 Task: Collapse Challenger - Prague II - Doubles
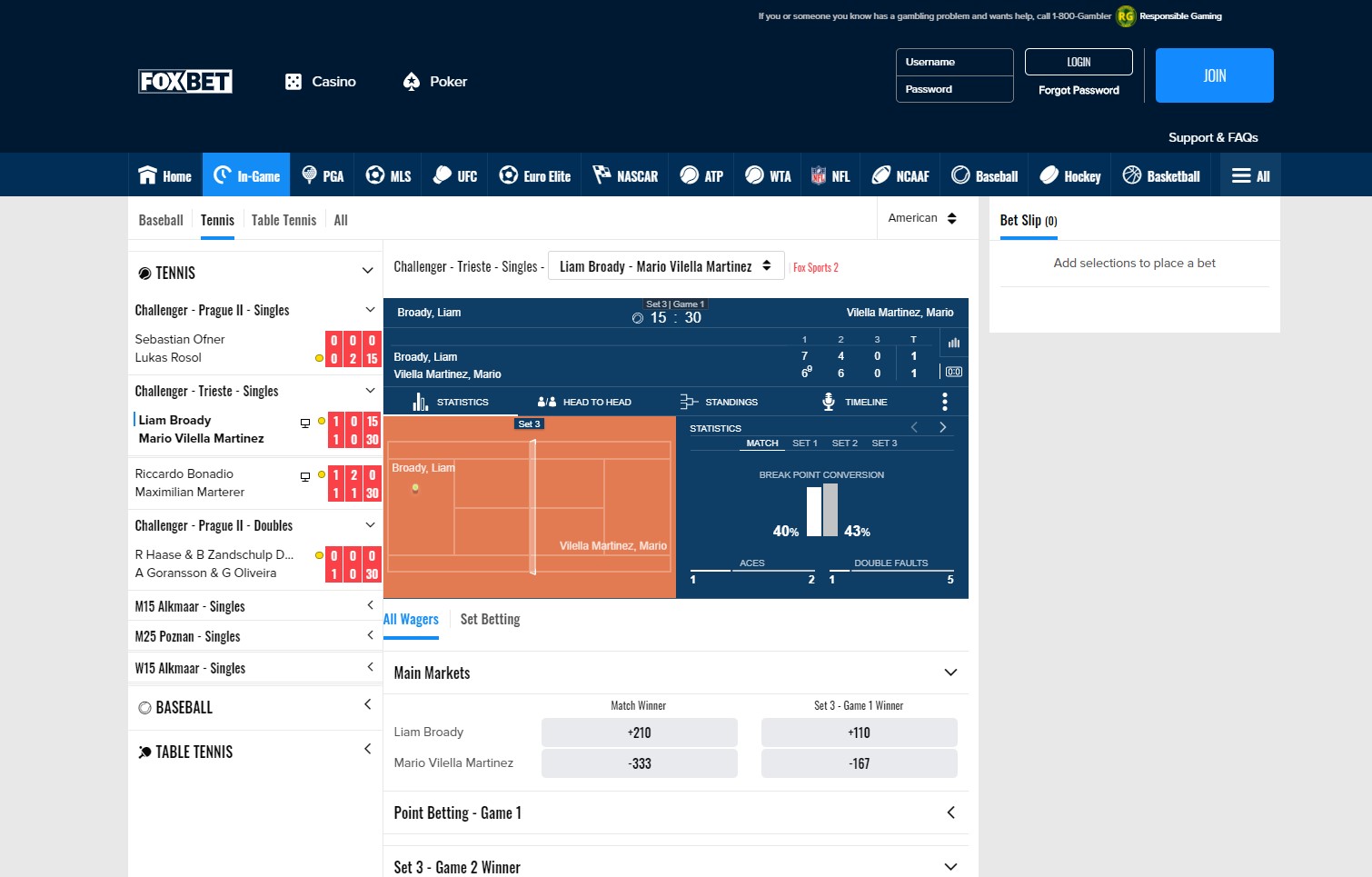370,525
